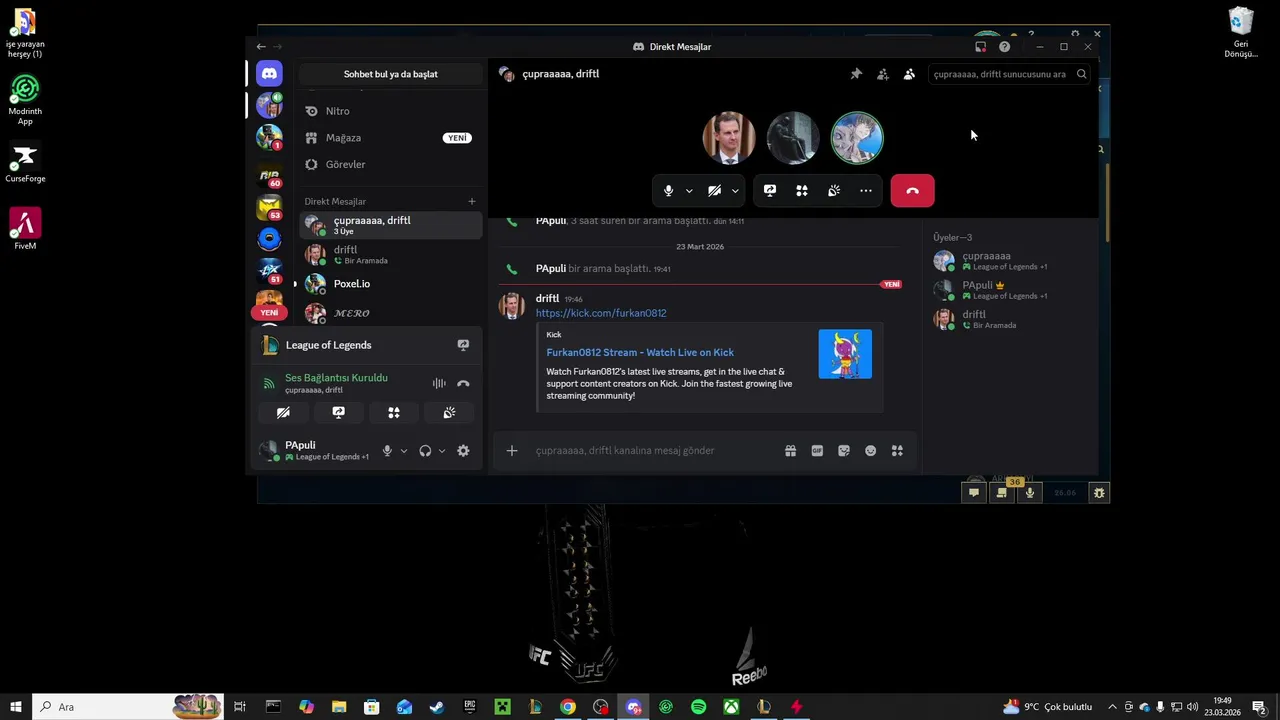This screenshot has width=1280, height=720.
Task: Open Discord help question mark icon
Action: [1004, 47]
